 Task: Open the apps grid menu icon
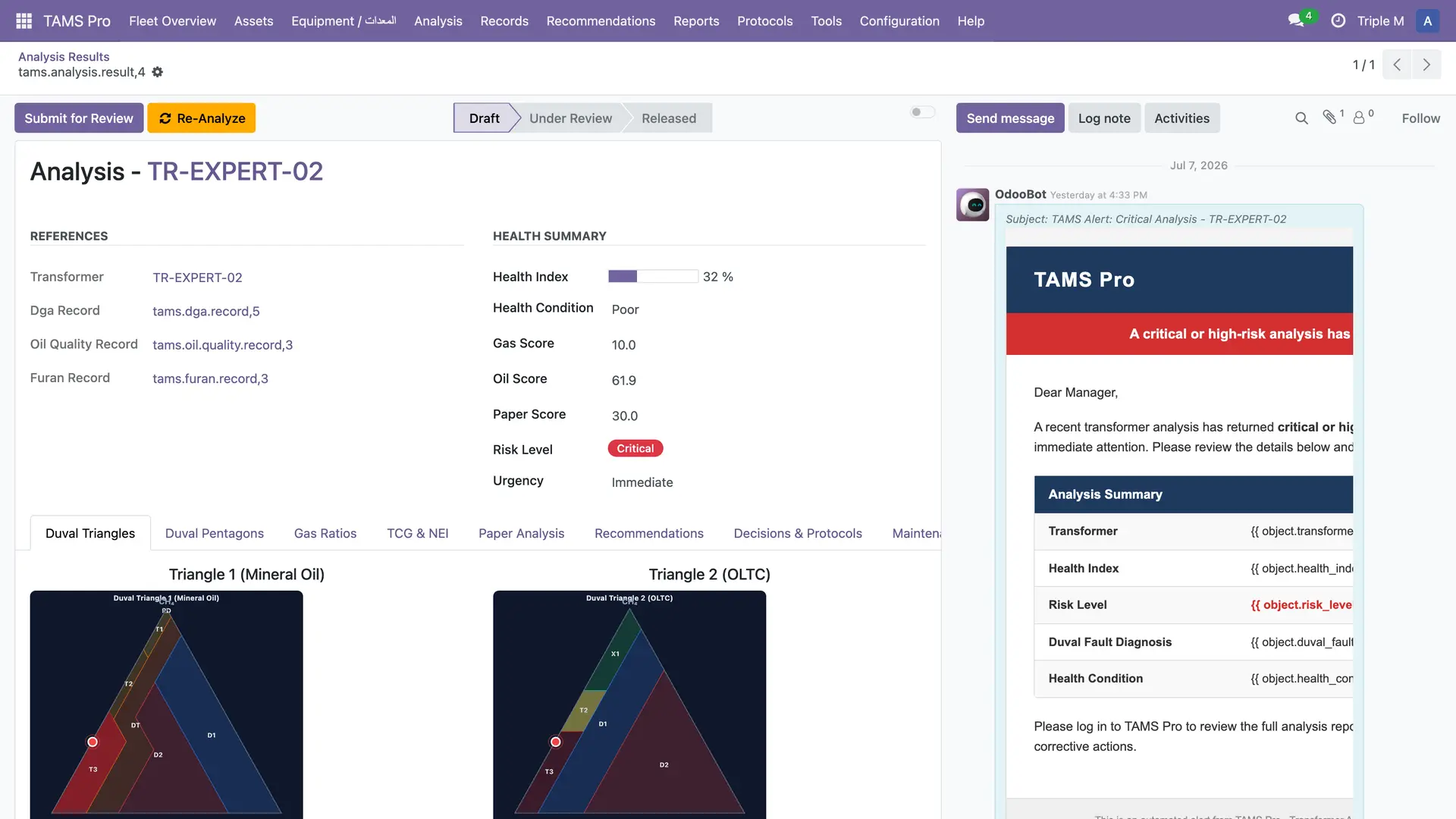[24, 21]
